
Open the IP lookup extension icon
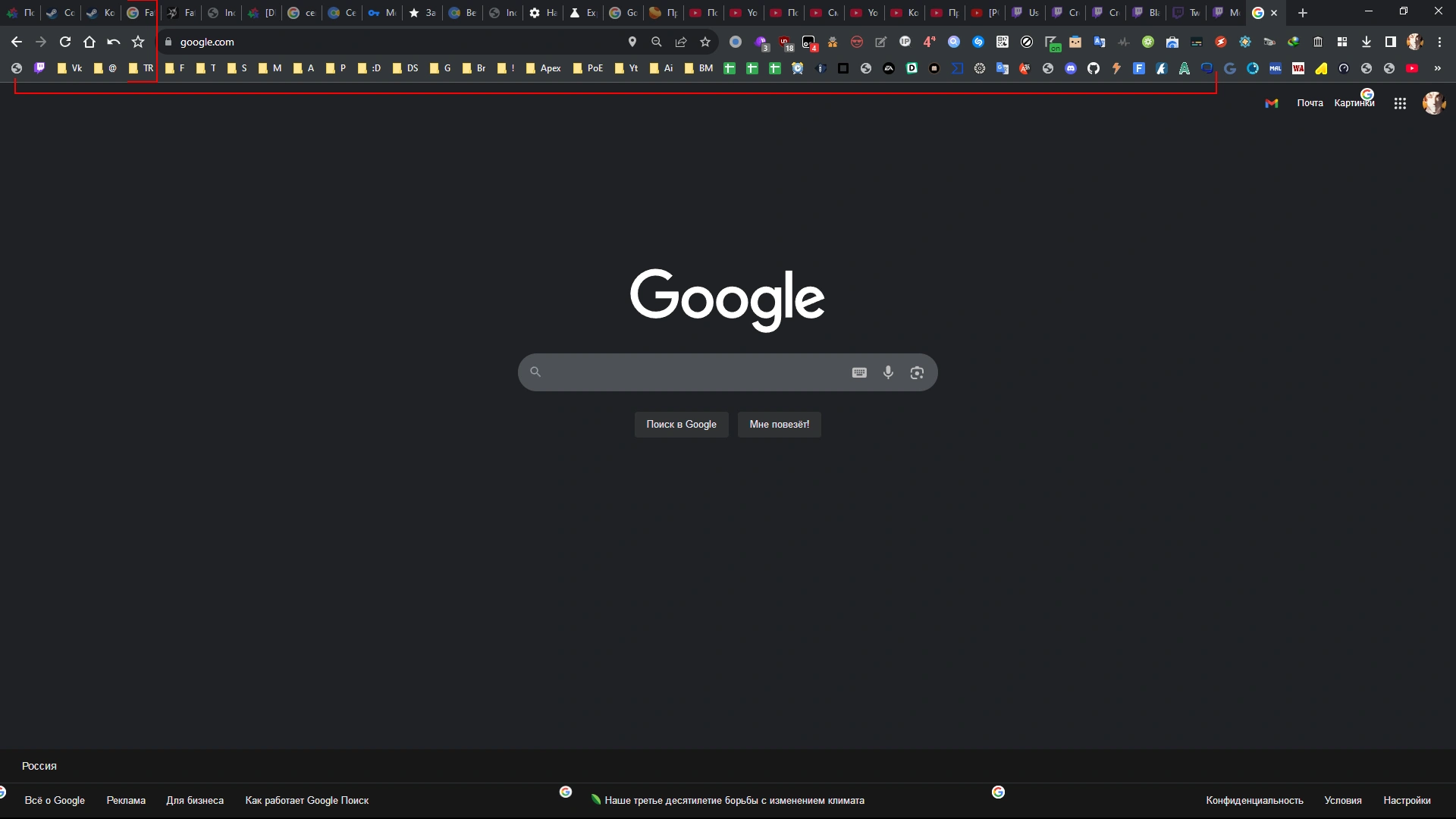pos(905,42)
